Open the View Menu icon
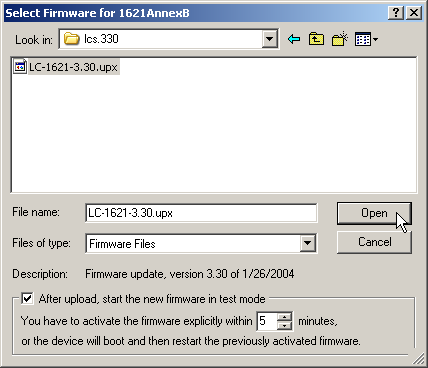The height and width of the screenshot is (368, 428). coord(366,39)
